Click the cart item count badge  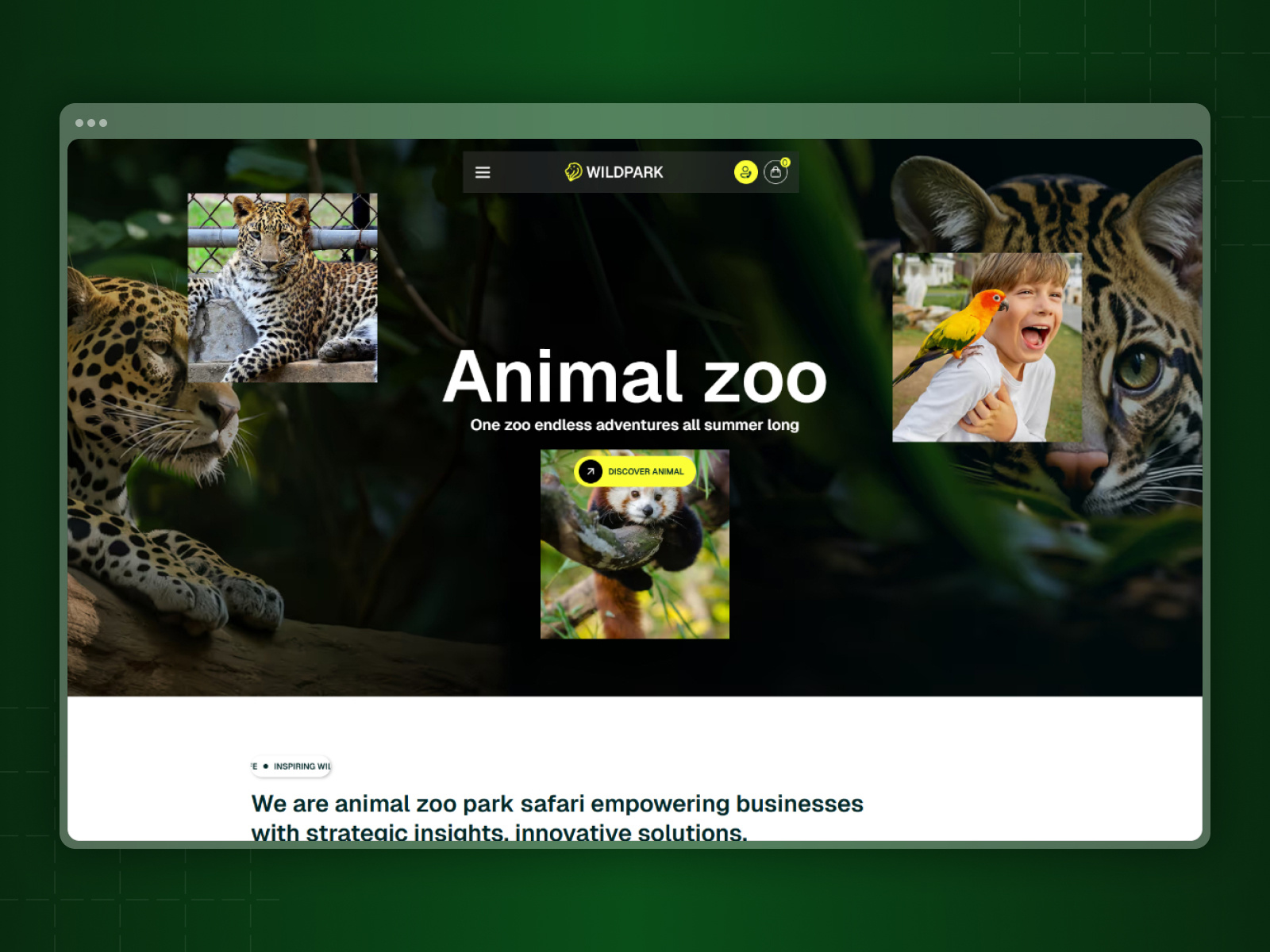[x=783, y=163]
